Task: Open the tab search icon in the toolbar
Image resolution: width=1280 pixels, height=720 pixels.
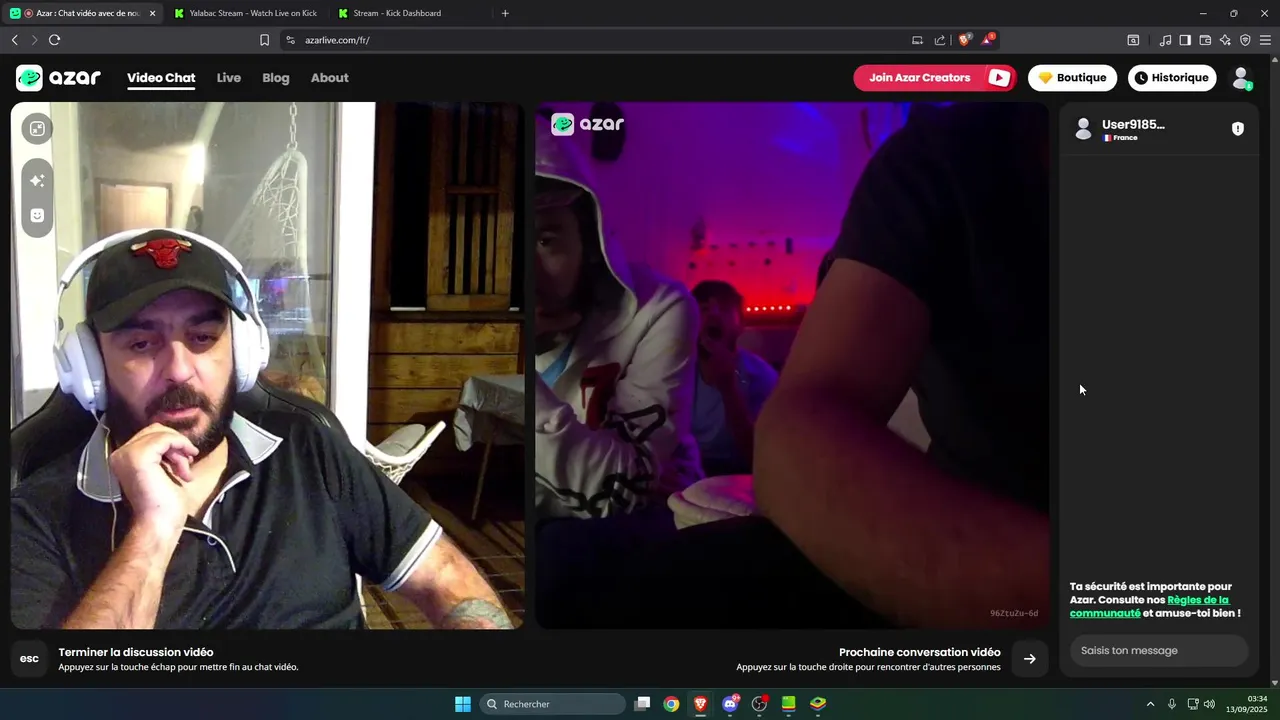Action: (1133, 40)
